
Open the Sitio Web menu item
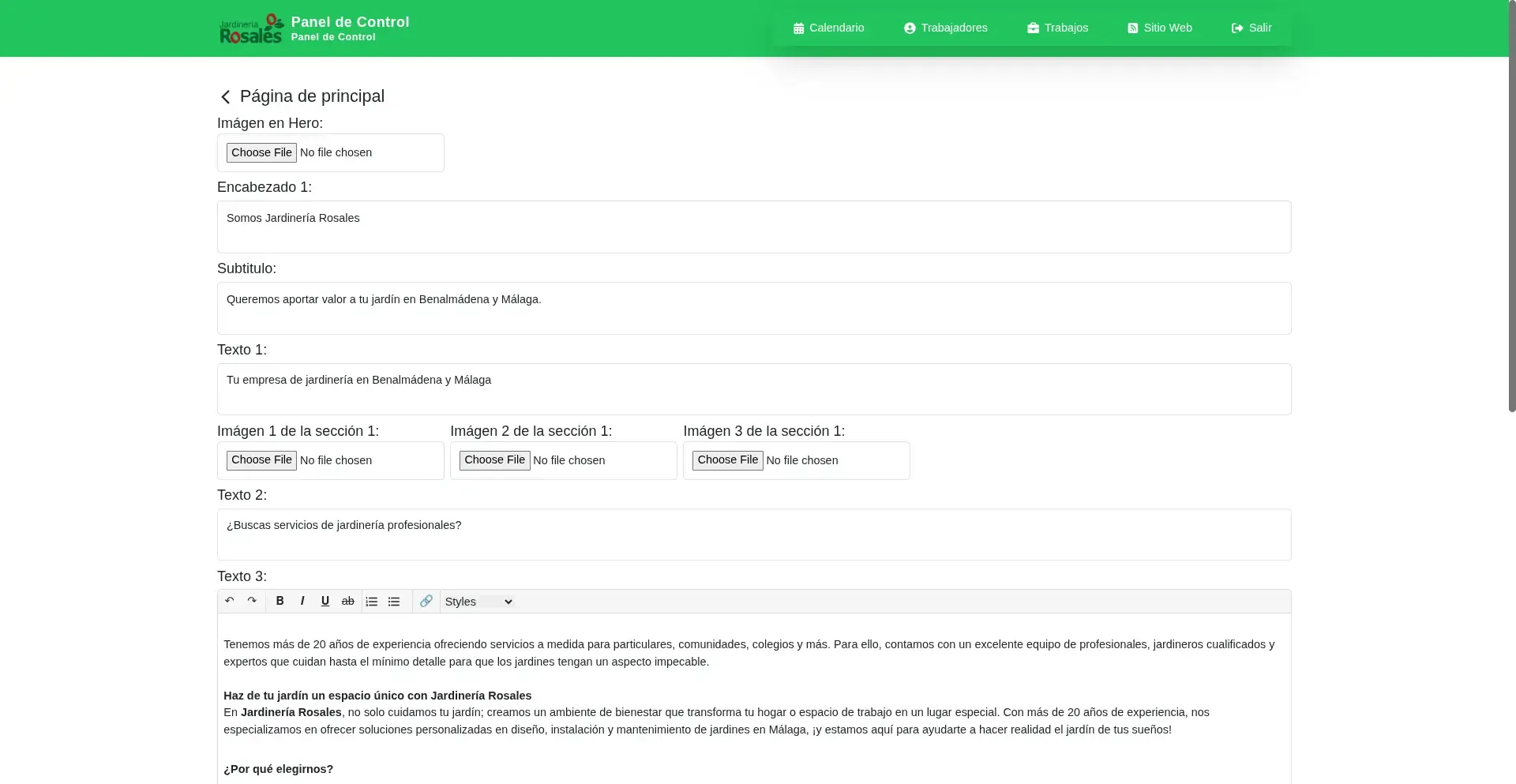(x=1159, y=28)
